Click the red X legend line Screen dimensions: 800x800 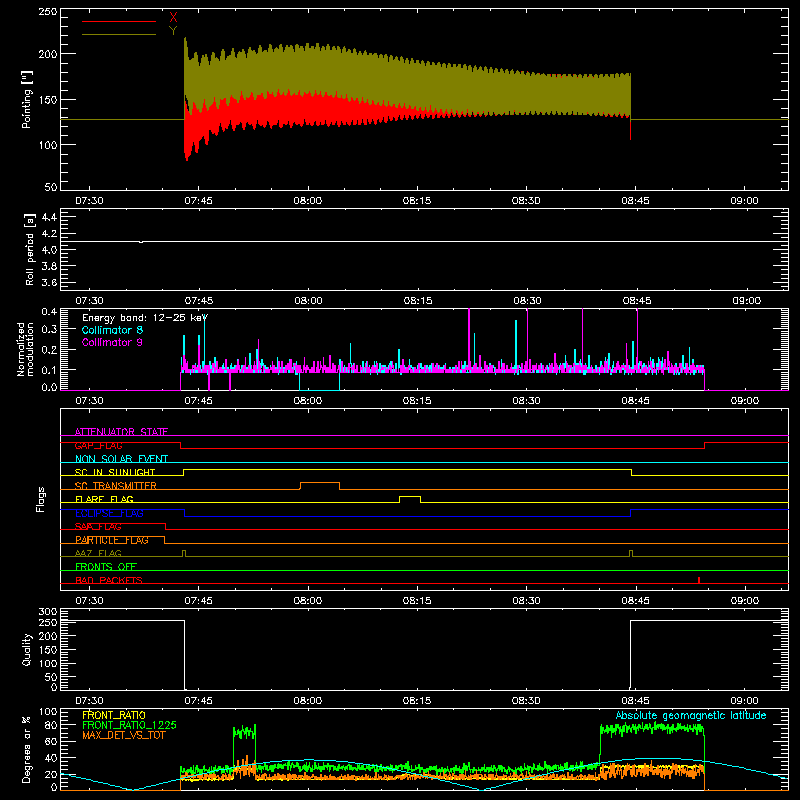click(x=119, y=21)
